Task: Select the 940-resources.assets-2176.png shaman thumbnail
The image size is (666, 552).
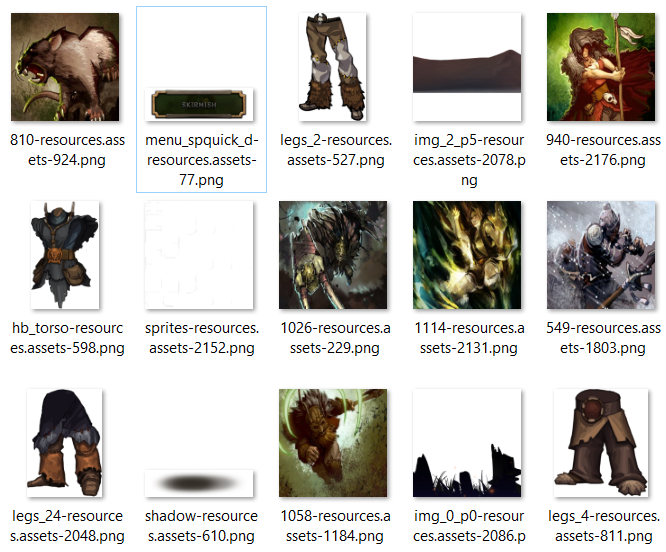Action: [601, 67]
